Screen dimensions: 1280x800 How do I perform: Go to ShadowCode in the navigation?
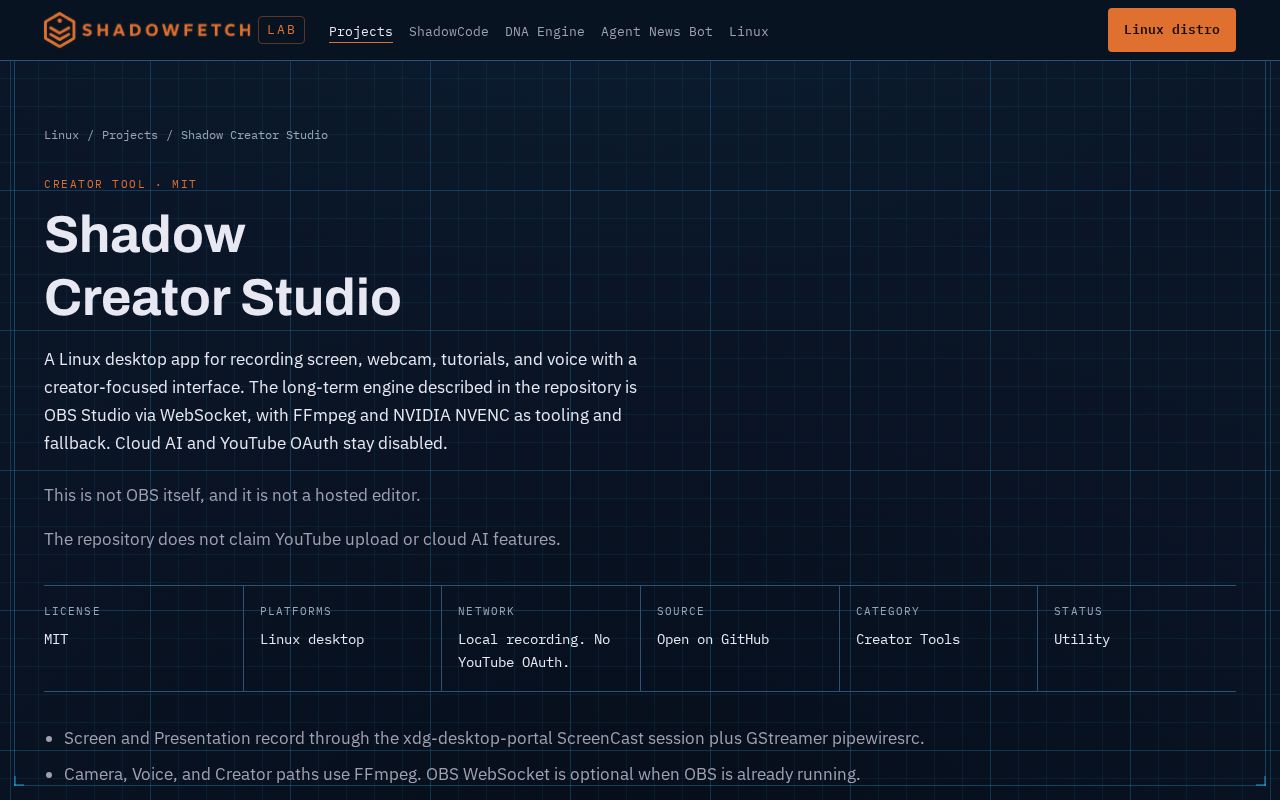[449, 32]
